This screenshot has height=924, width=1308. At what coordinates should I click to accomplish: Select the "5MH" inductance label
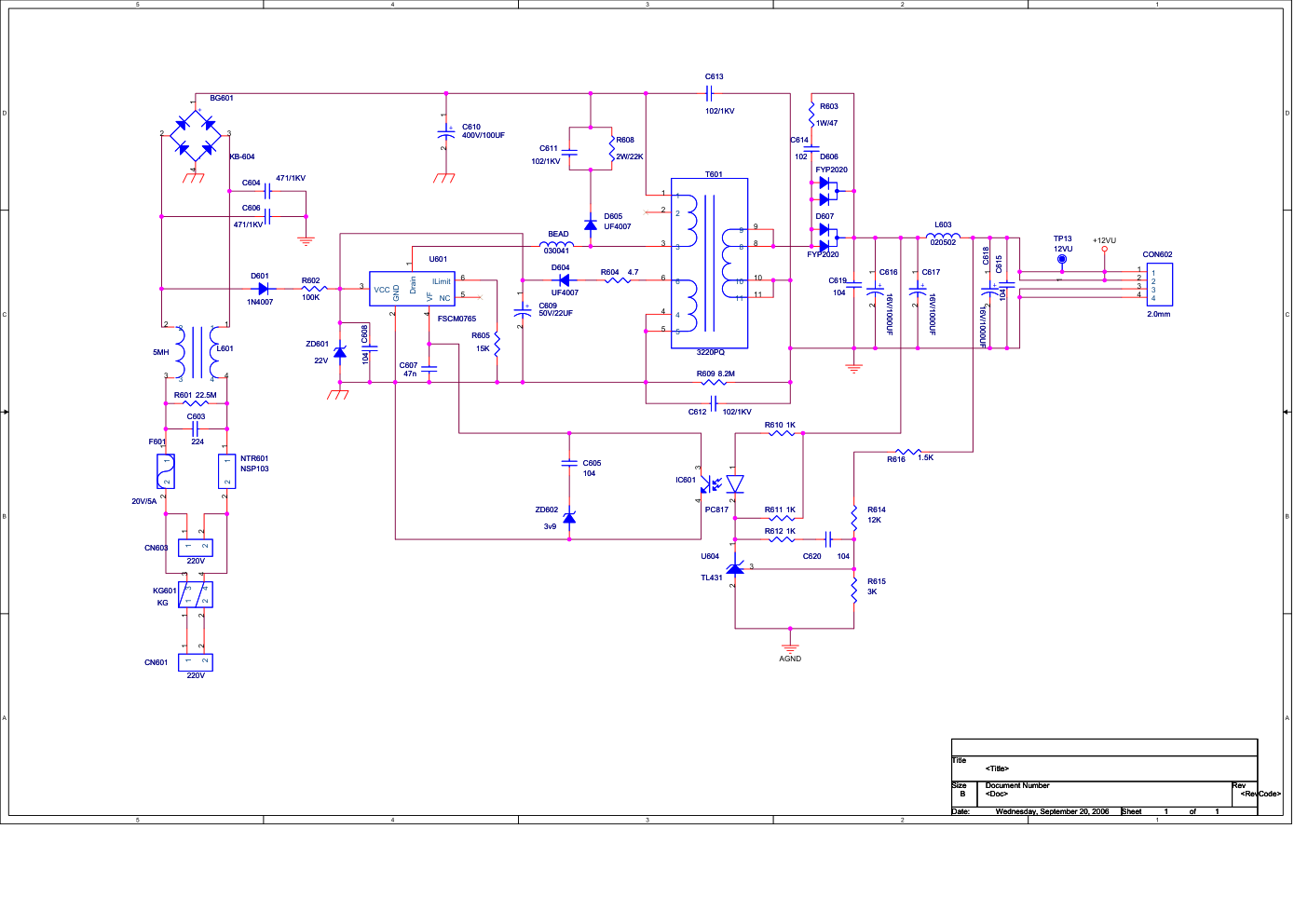point(161,352)
